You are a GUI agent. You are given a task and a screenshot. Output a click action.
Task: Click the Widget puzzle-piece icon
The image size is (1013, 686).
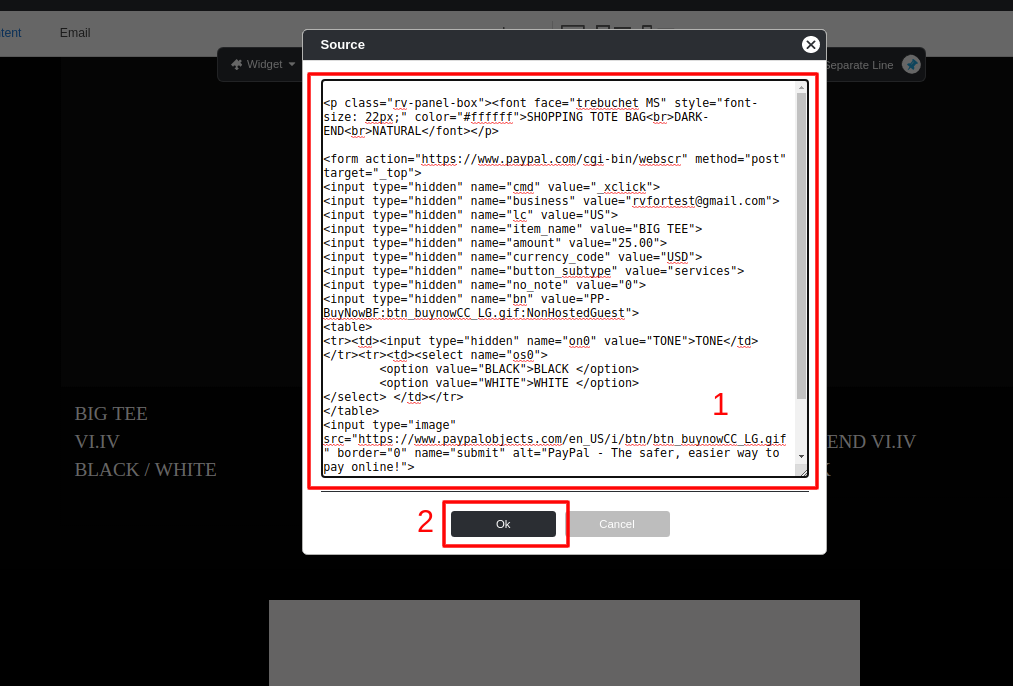coord(236,65)
